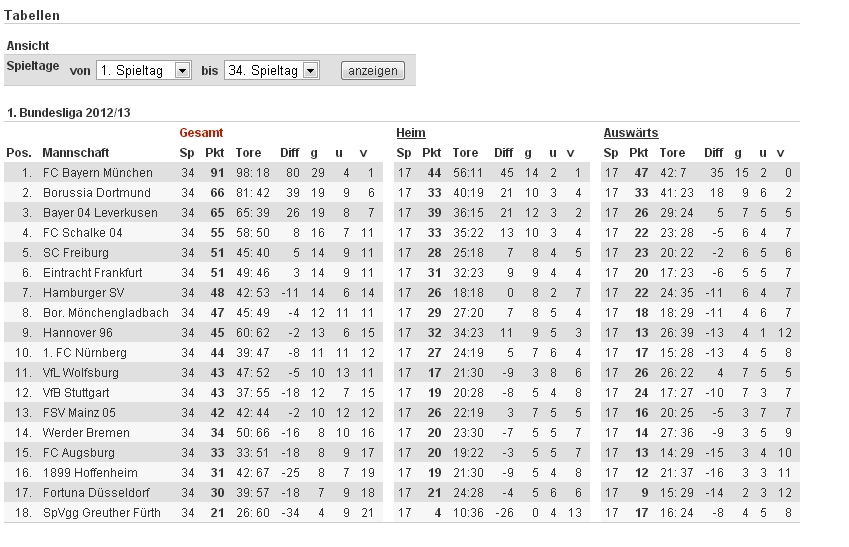The width and height of the screenshot is (849, 547).
Task: Click the 'anzeigen' button
Action: tap(373, 70)
